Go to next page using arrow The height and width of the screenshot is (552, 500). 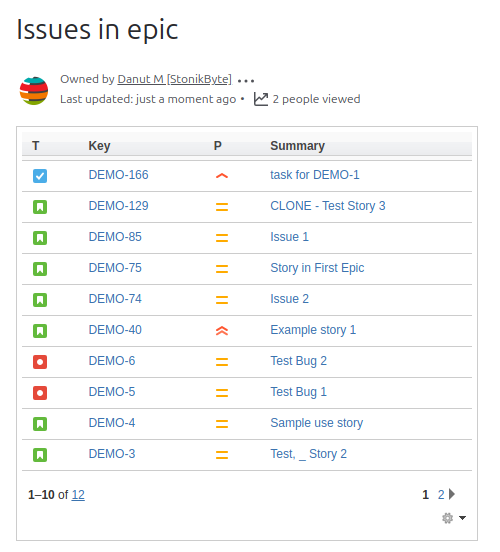452,494
